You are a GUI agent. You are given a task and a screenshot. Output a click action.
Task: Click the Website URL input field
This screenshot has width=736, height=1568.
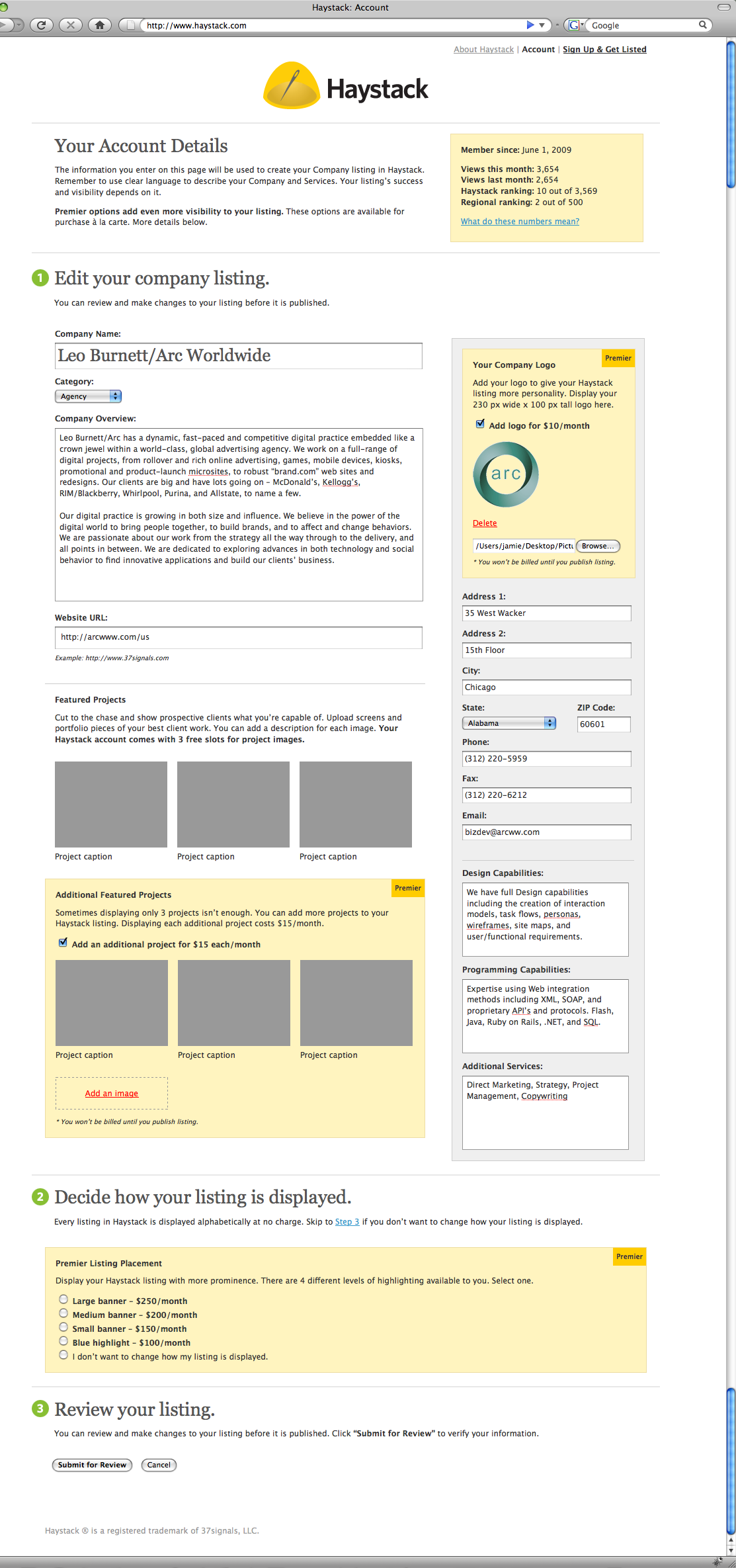[239, 638]
